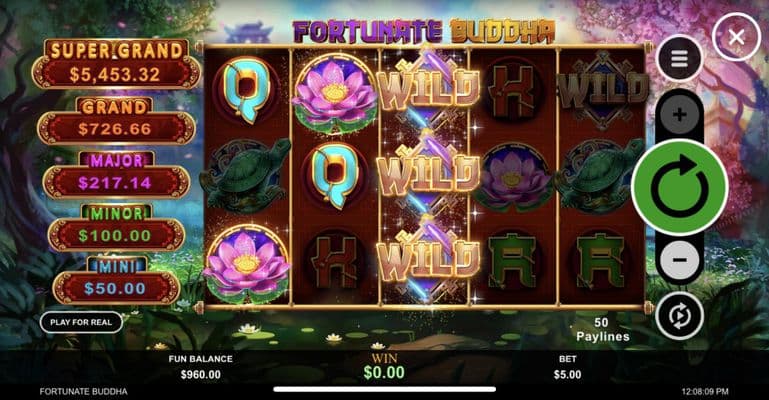The image size is (769, 400).
Task: Click the Bet $5.00 amount
Action: coord(567,375)
